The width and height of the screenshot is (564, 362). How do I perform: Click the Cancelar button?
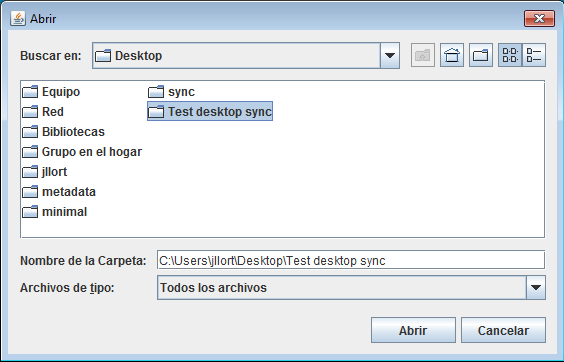503,330
